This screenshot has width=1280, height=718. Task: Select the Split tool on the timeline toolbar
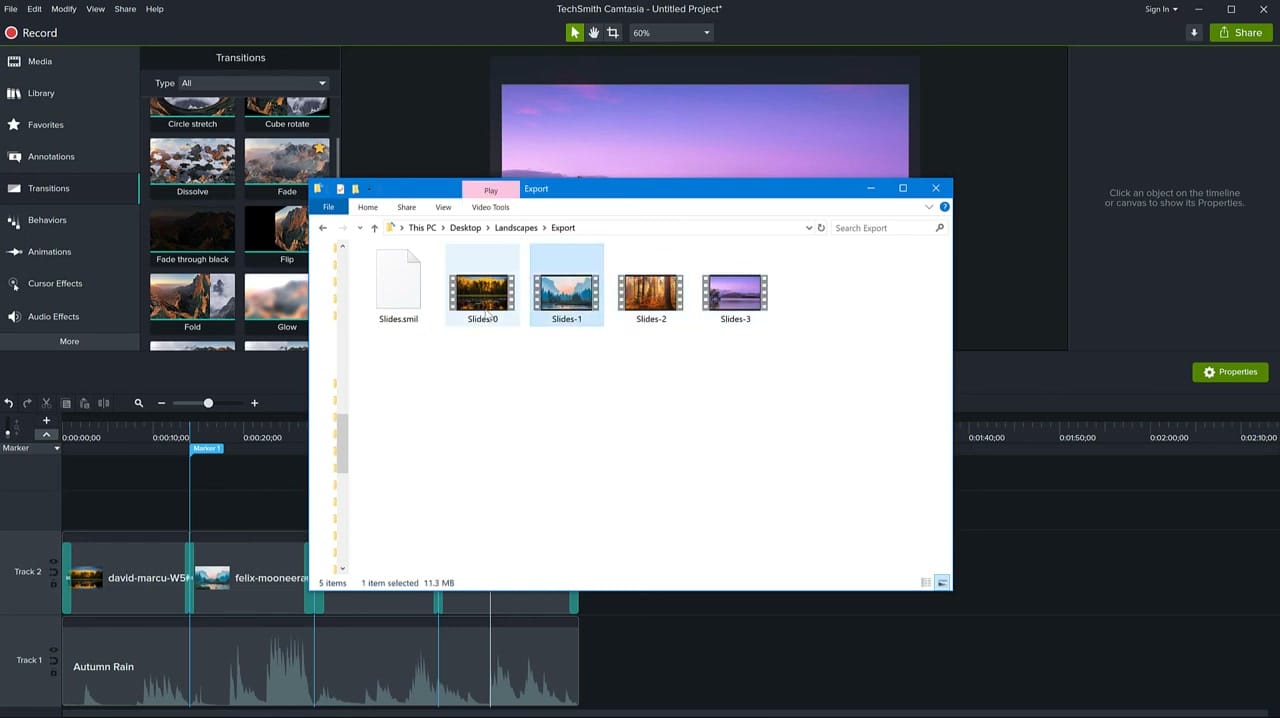click(103, 403)
